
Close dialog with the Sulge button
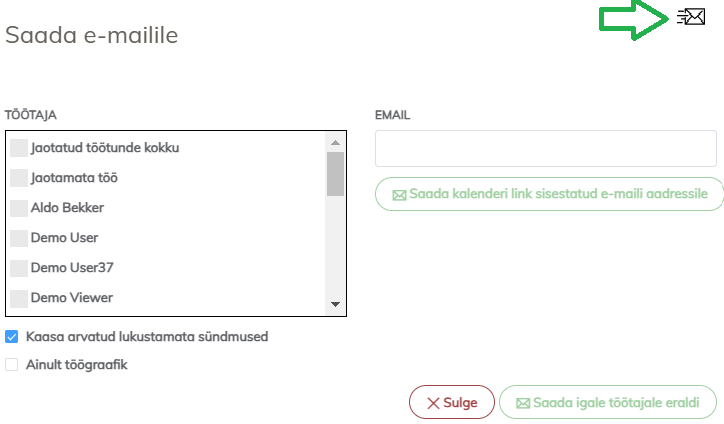(x=452, y=403)
